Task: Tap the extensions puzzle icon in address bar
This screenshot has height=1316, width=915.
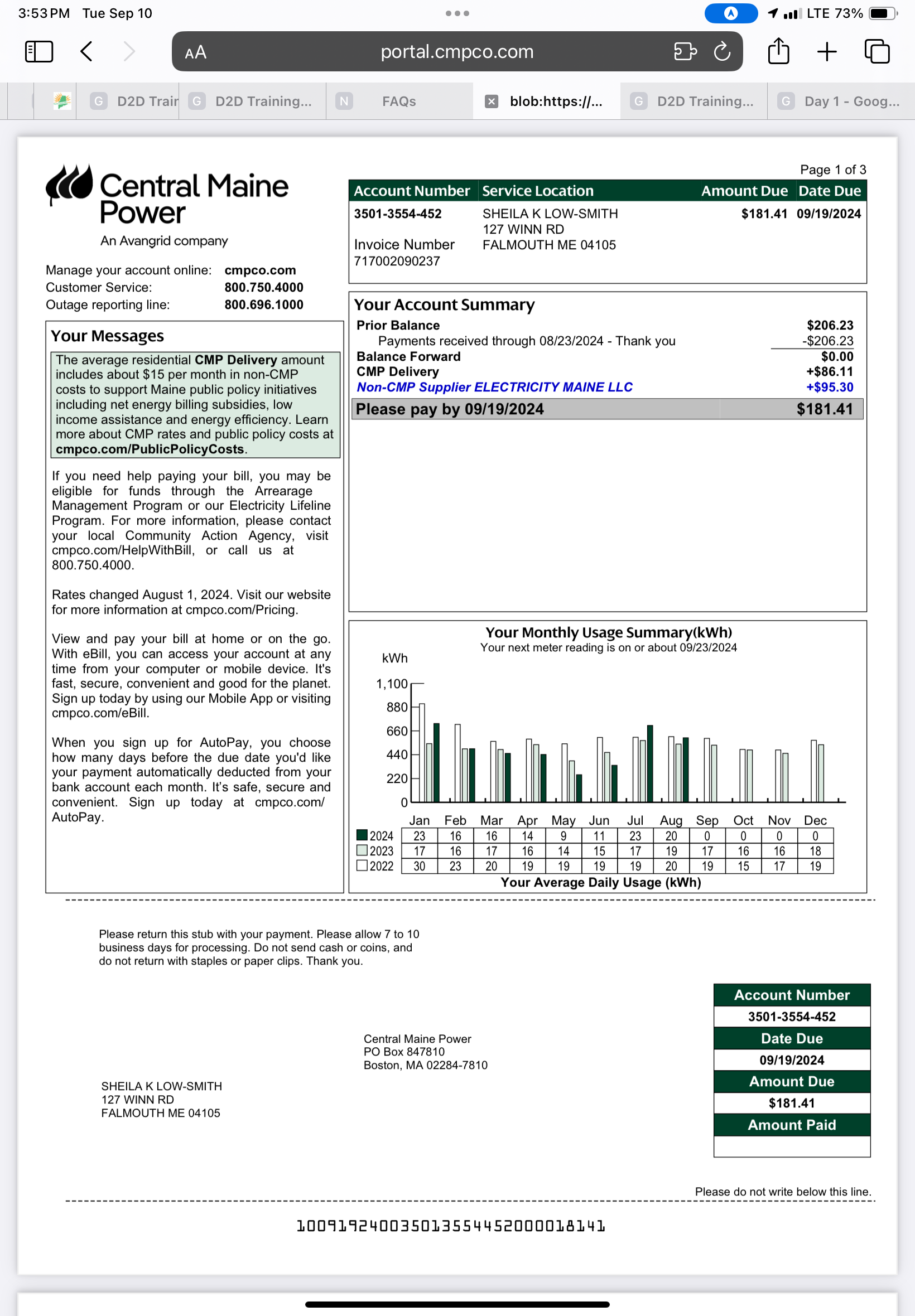Action: tap(685, 51)
